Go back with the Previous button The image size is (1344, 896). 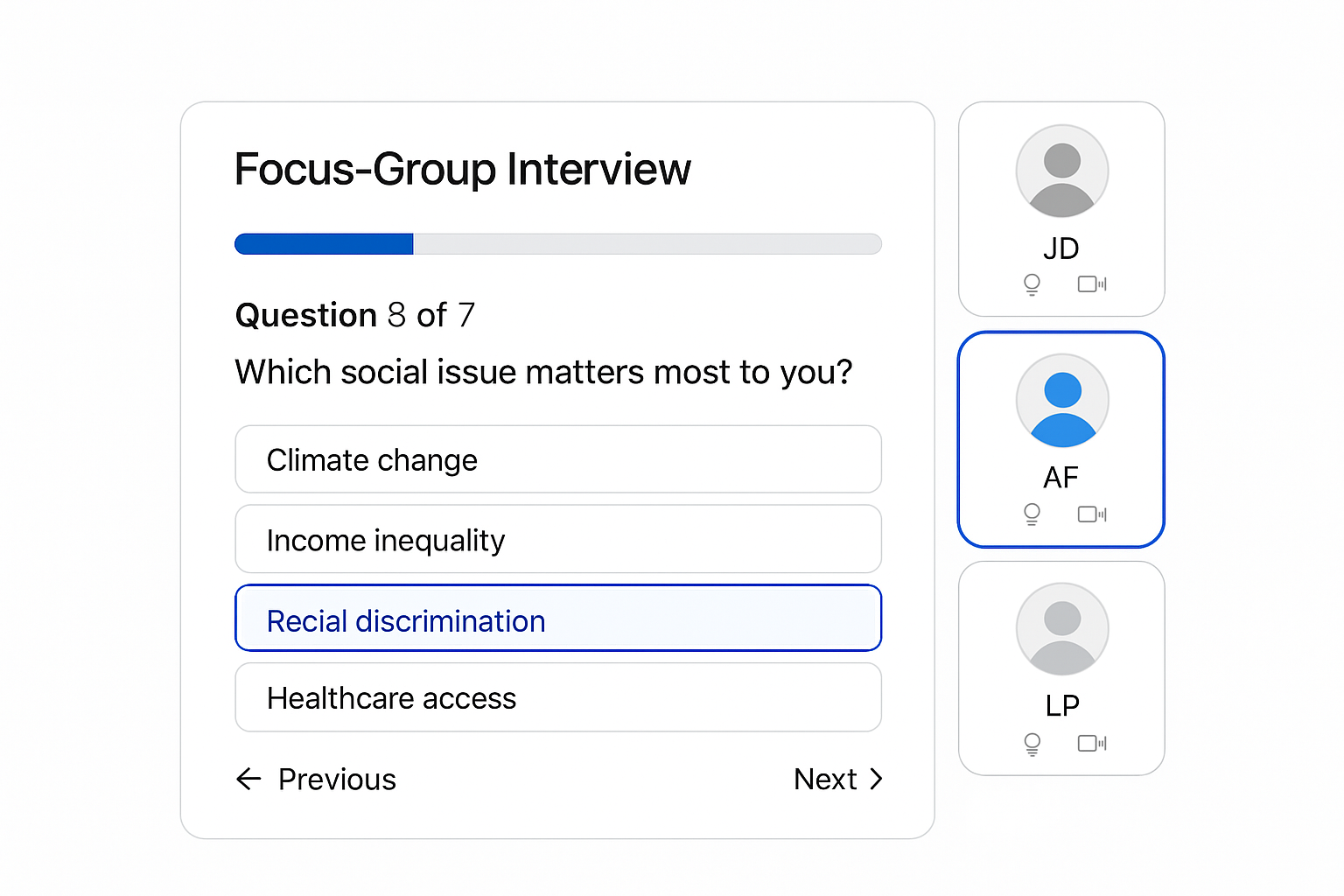316,779
